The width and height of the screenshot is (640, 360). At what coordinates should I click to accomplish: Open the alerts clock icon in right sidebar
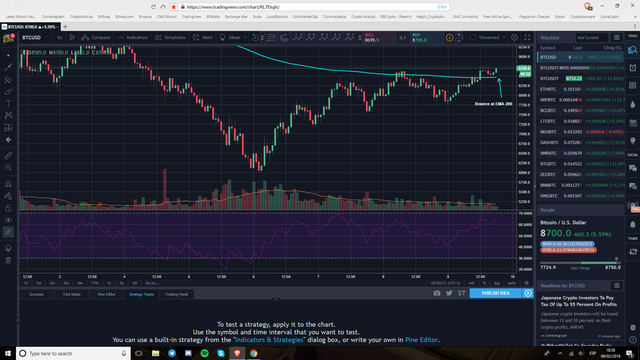tap(633, 68)
